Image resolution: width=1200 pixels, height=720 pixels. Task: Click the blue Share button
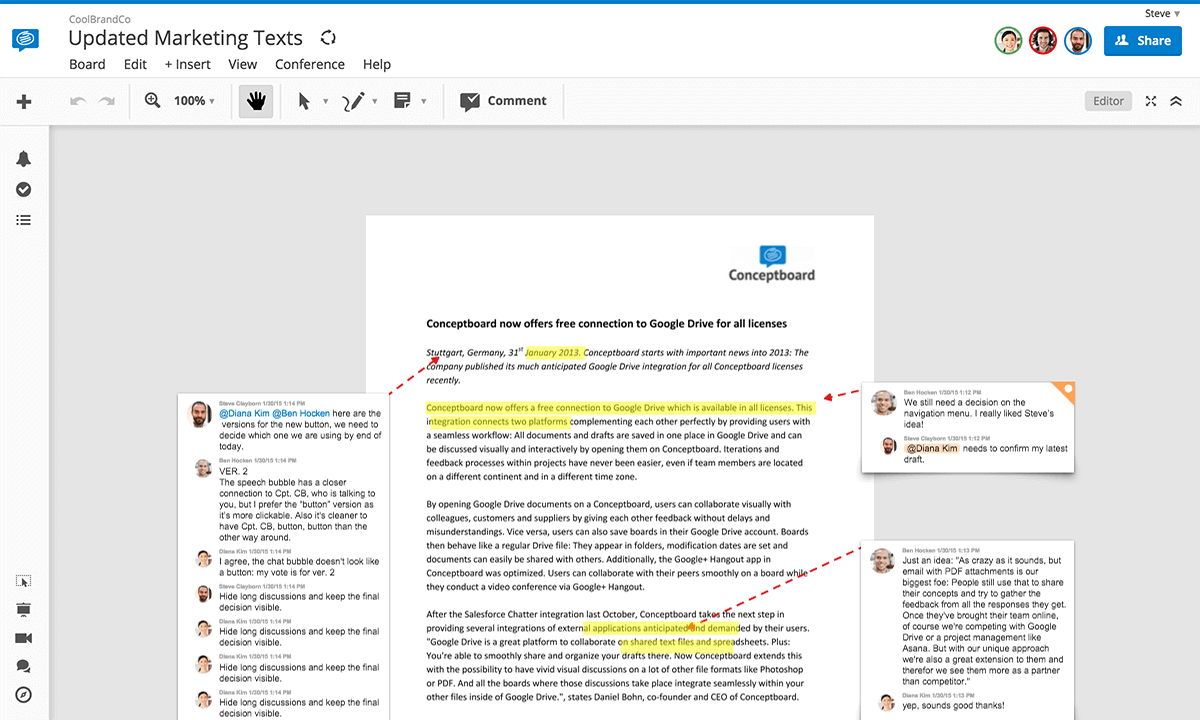click(x=1143, y=41)
